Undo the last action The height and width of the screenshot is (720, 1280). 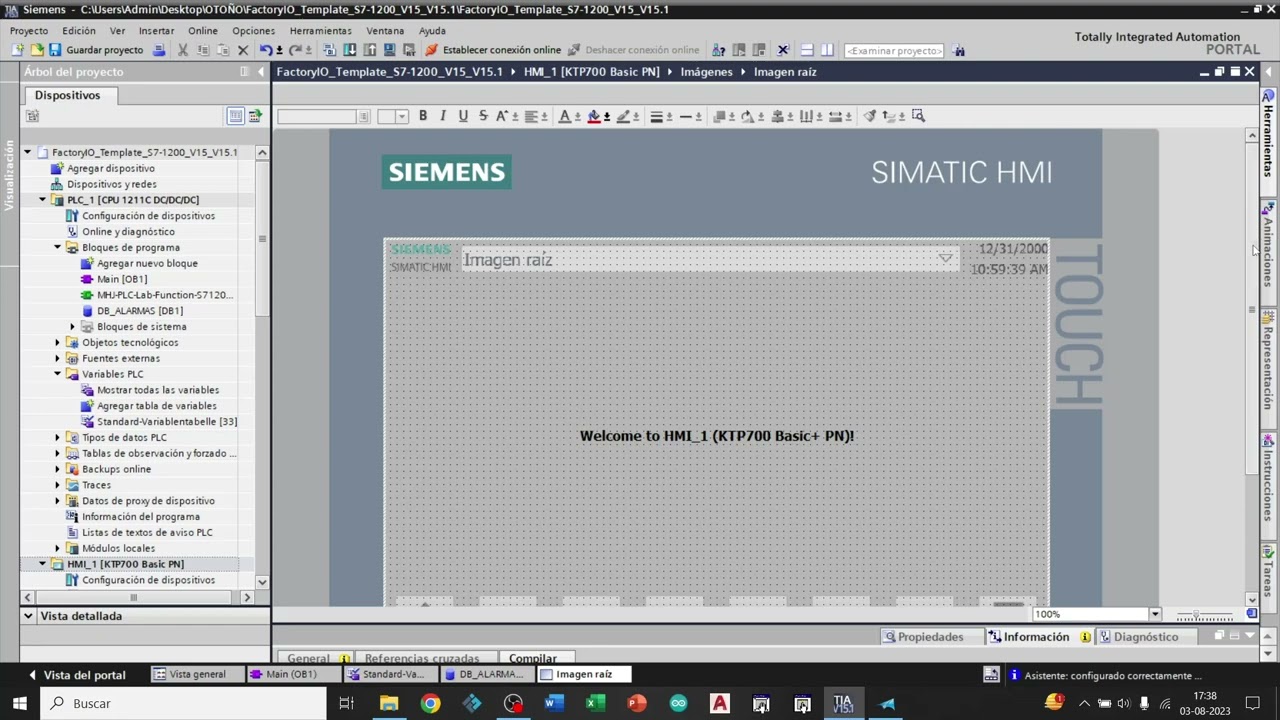tap(265, 50)
